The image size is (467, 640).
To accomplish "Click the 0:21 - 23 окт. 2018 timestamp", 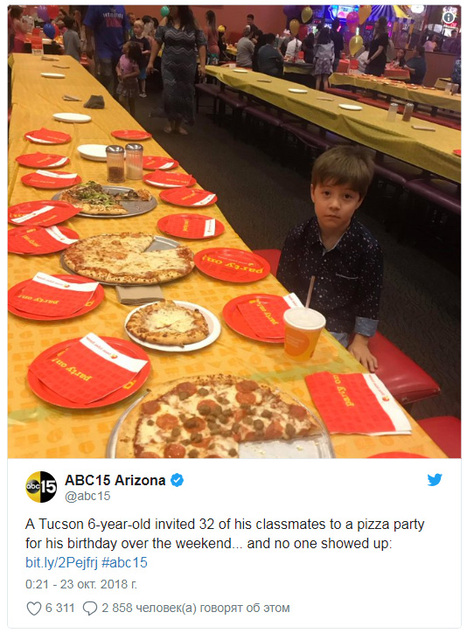I will click(81, 584).
